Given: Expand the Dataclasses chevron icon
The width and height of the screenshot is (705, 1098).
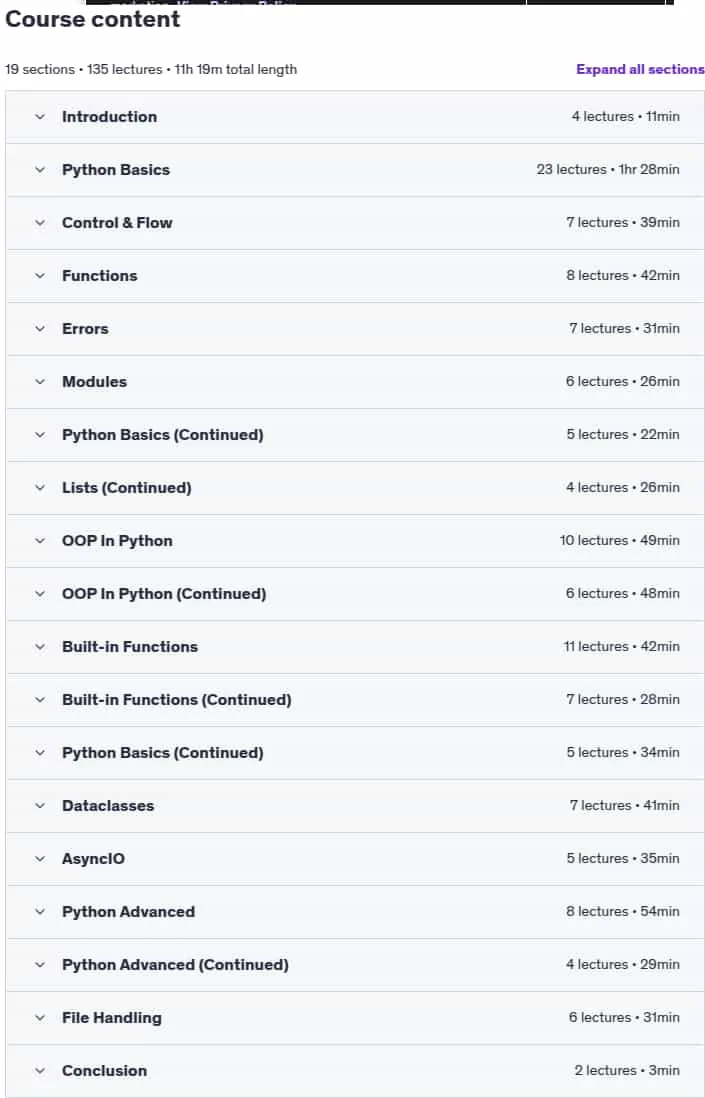Looking at the screenshot, I should click(40, 806).
